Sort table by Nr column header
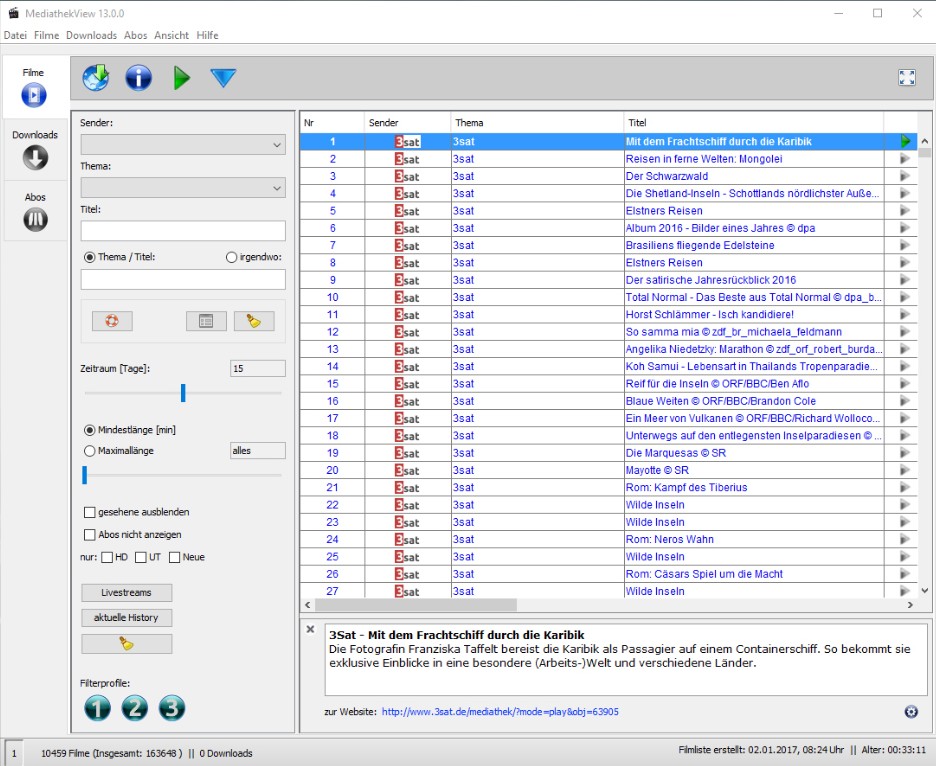This screenshot has height=766, width=936. coord(332,122)
